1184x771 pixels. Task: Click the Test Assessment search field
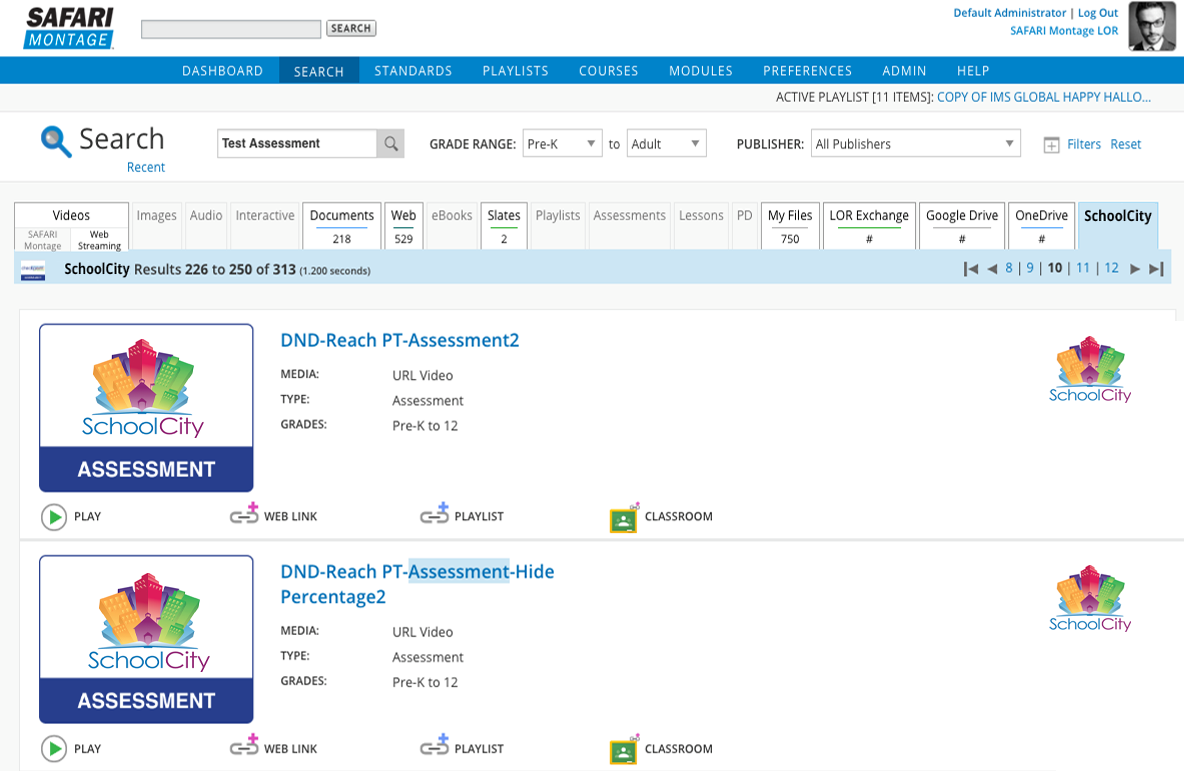click(x=298, y=143)
